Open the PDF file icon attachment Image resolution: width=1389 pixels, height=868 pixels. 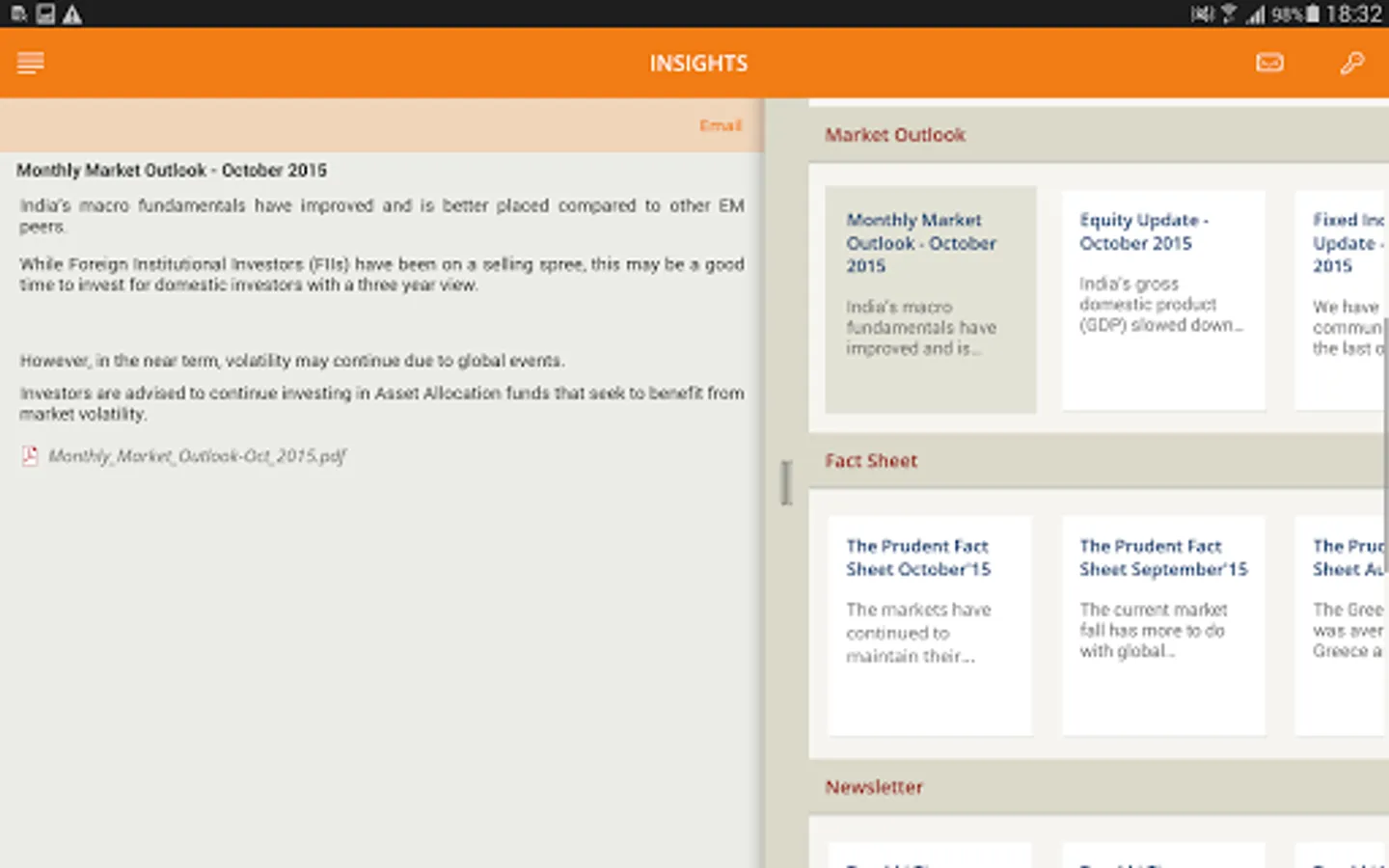pos(30,456)
